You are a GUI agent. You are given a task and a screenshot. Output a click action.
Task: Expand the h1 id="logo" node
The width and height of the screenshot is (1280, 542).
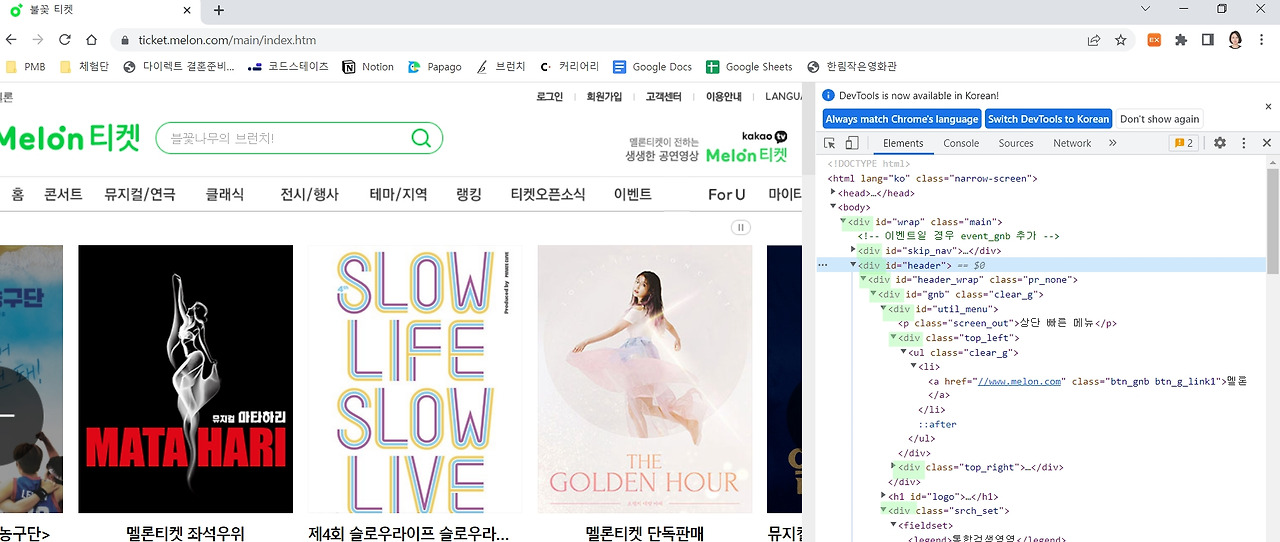[x=884, y=495]
